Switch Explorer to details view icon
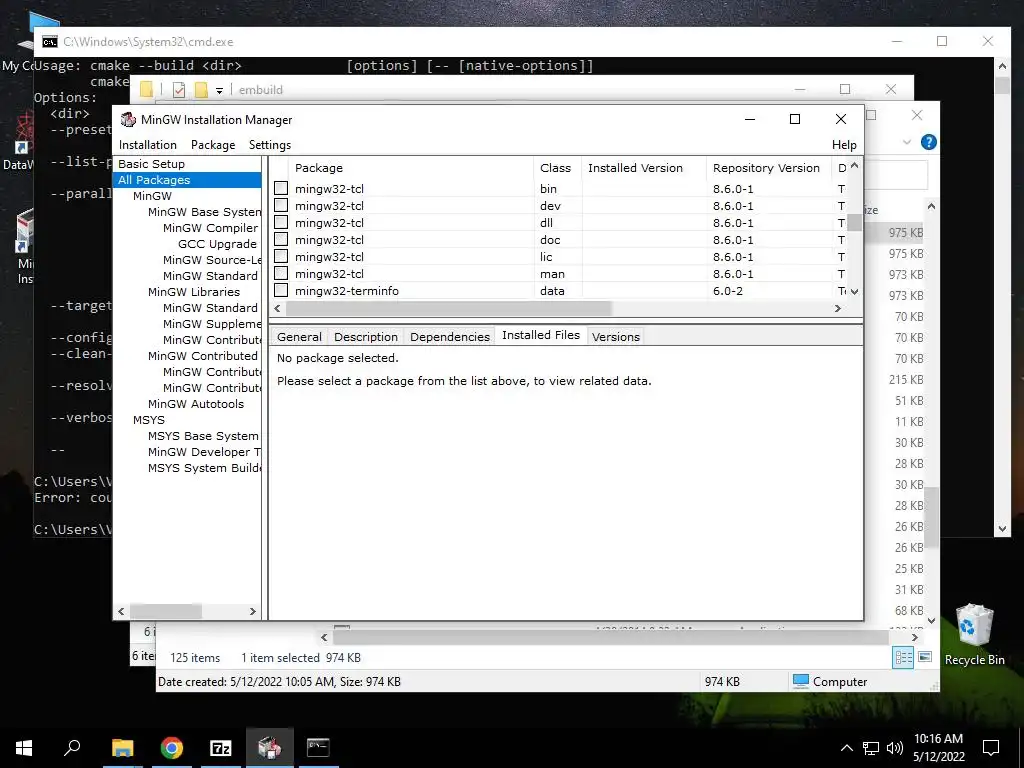The width and height of the screenshot is (1024, 768). coord(903,658)
